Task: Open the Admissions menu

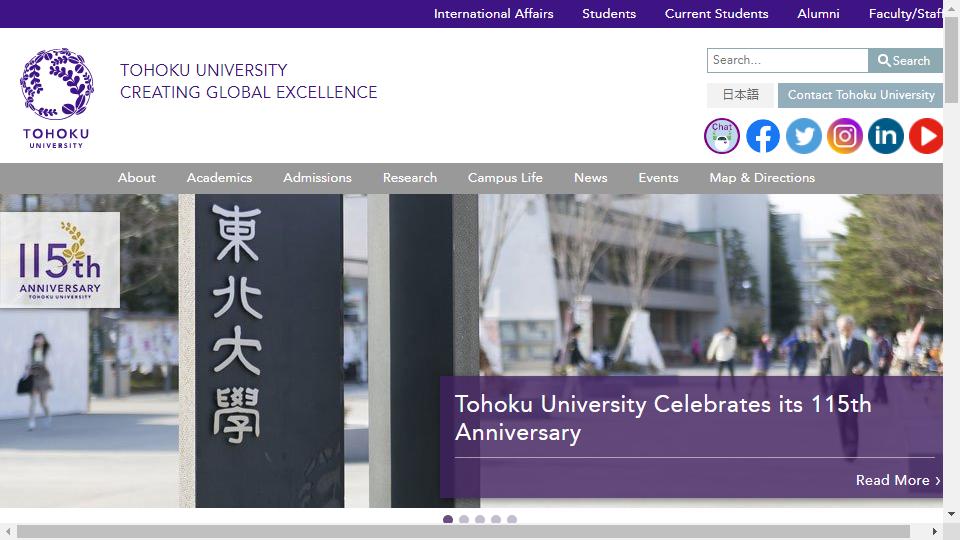Action: [x=317, y=178]
